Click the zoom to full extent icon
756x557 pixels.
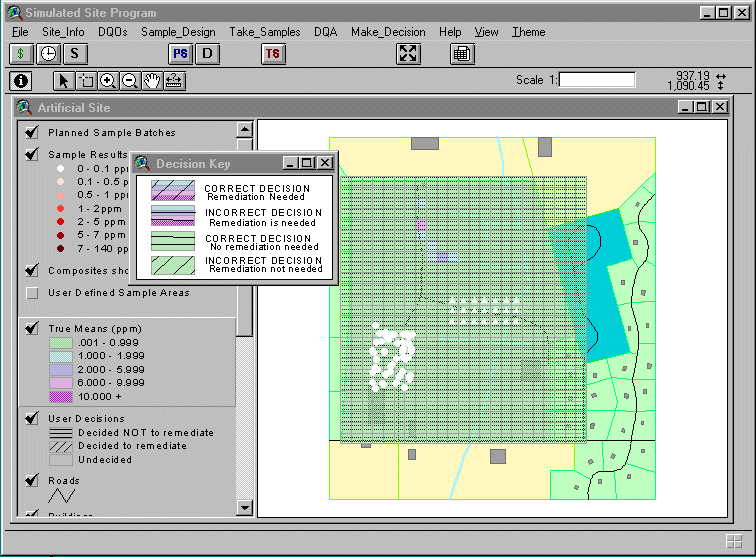tap(407, 54)
